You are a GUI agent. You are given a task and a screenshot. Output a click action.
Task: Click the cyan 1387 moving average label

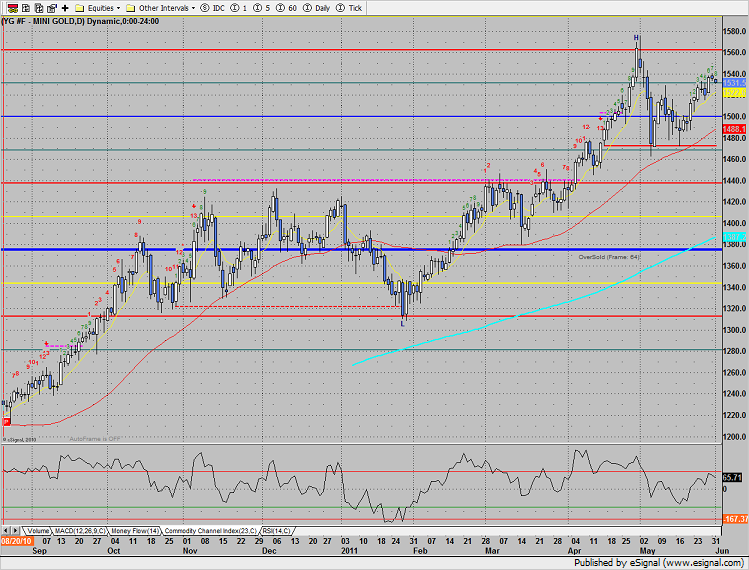click(x=735, y=237)
